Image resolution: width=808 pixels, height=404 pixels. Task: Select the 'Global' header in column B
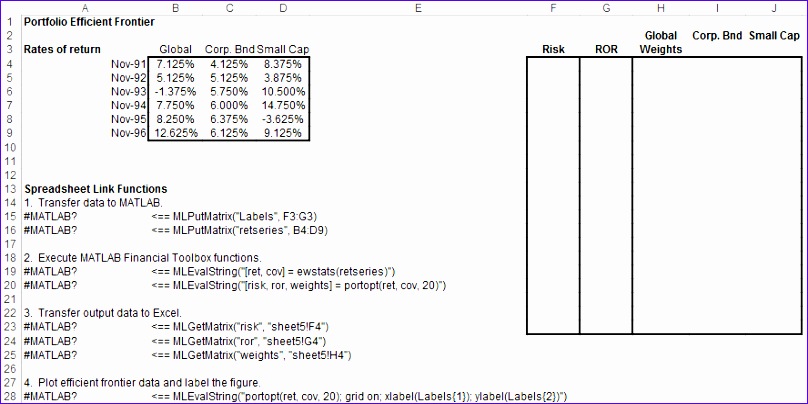pos(176,49)
